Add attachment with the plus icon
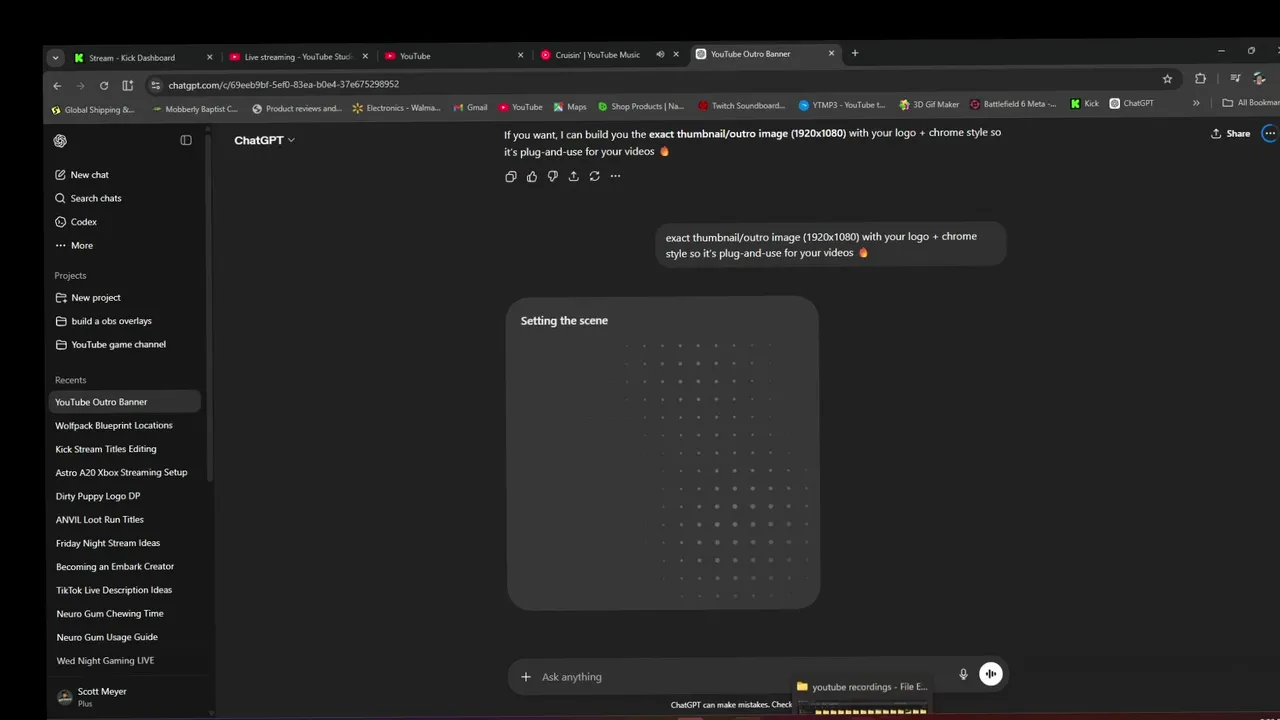 pyautogui.click(x=526, y=677)
